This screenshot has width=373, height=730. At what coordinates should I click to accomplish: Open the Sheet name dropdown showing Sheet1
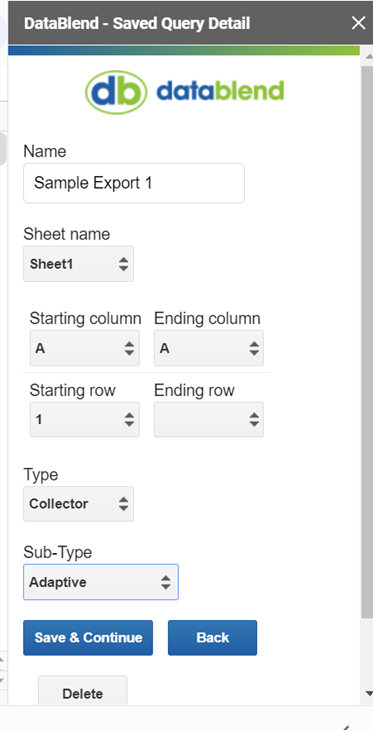[x=79, y=264]
